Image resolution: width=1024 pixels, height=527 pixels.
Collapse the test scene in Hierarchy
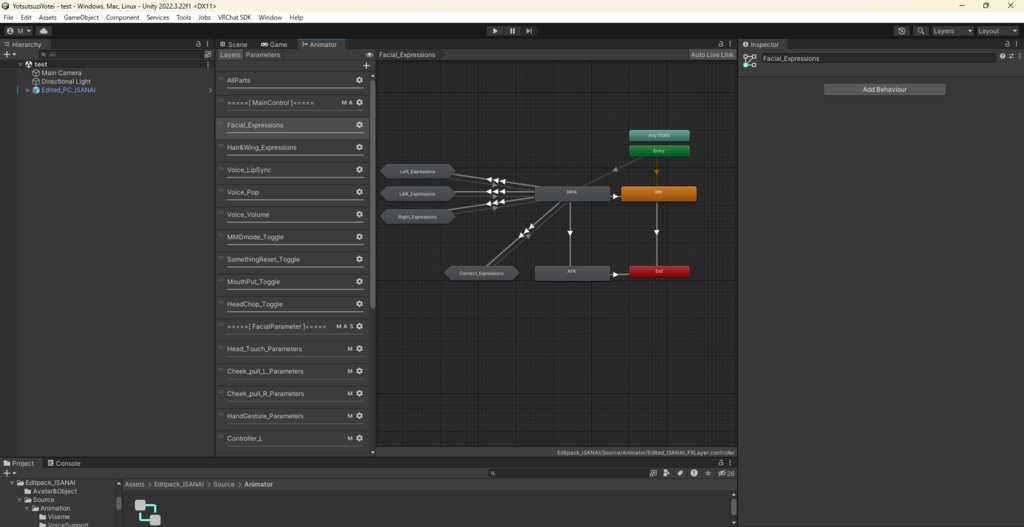point(20,65)
